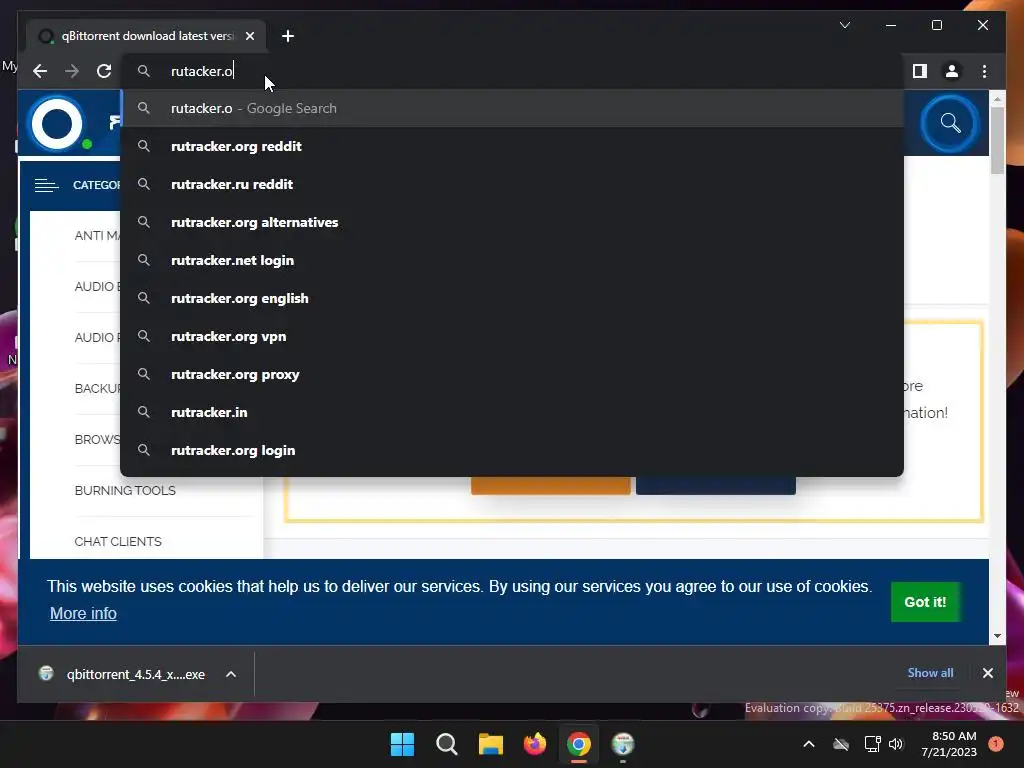Open the tab search chevron
The height and width of the screenshot is (768, 1024).
click(845, 25)
